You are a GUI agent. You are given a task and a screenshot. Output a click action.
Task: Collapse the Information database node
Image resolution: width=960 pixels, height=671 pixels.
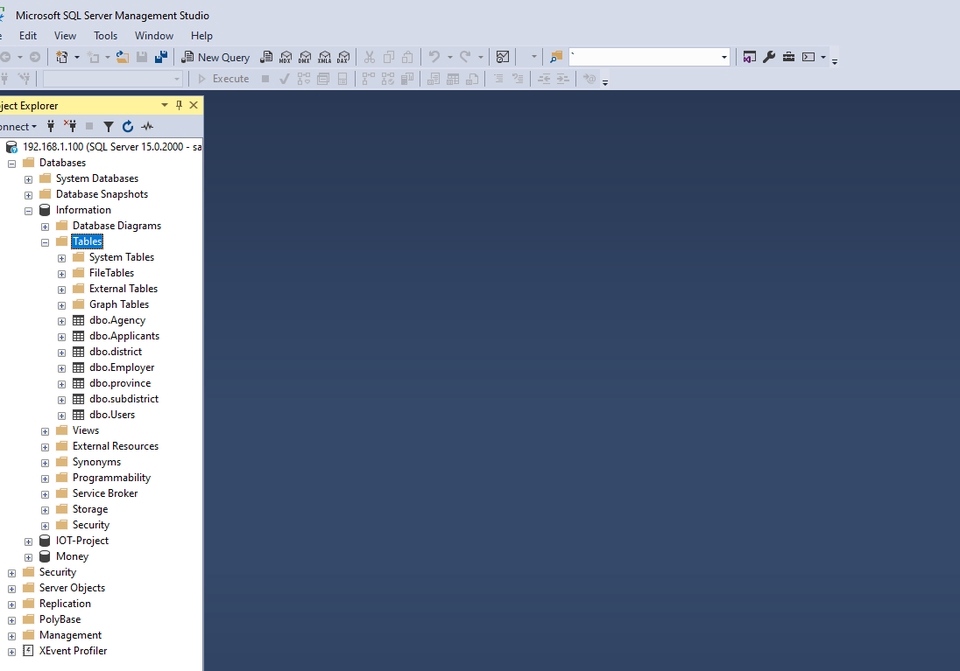point(28,211)
